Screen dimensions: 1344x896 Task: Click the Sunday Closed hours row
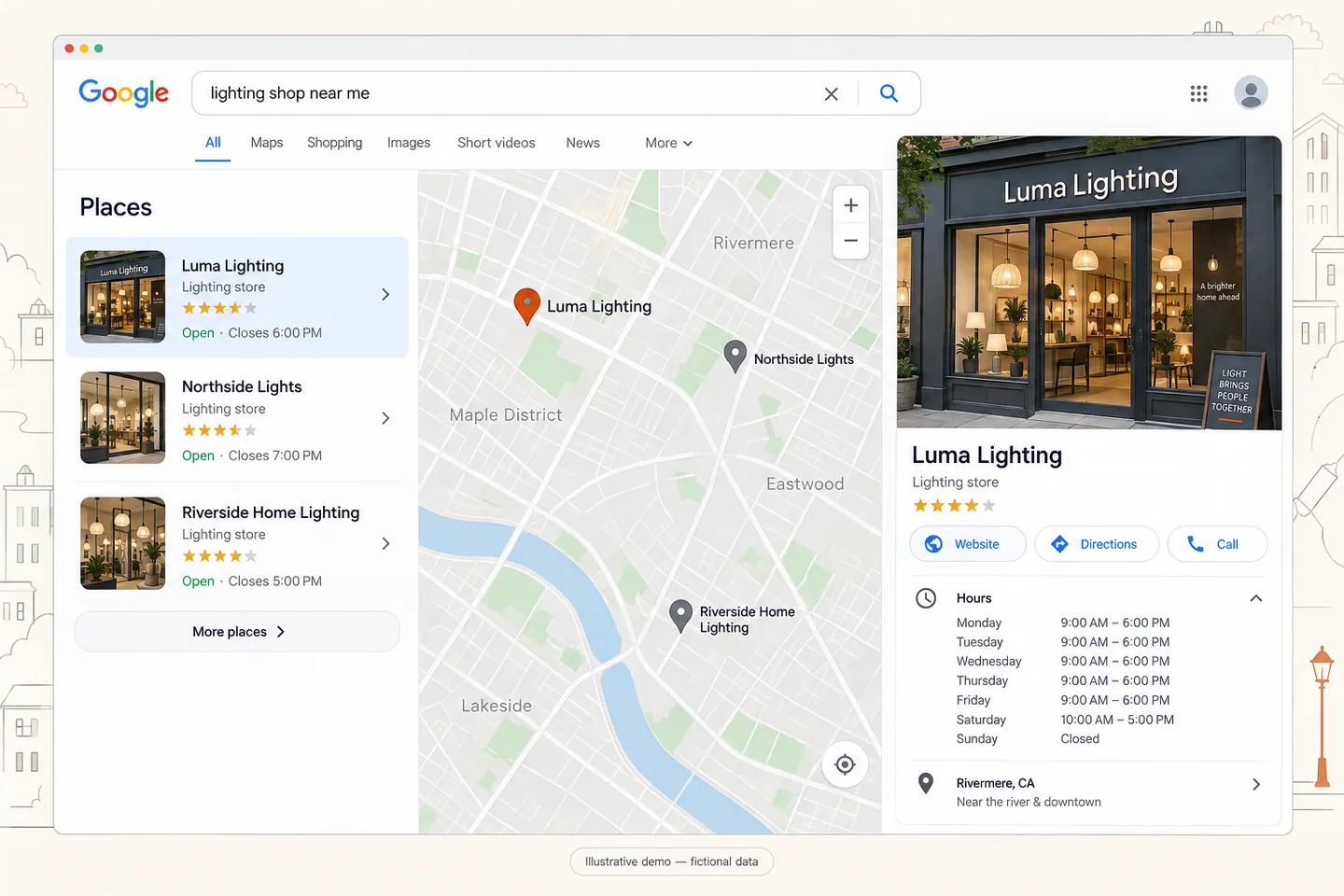pyautogui.click(x=1028, y=739)
